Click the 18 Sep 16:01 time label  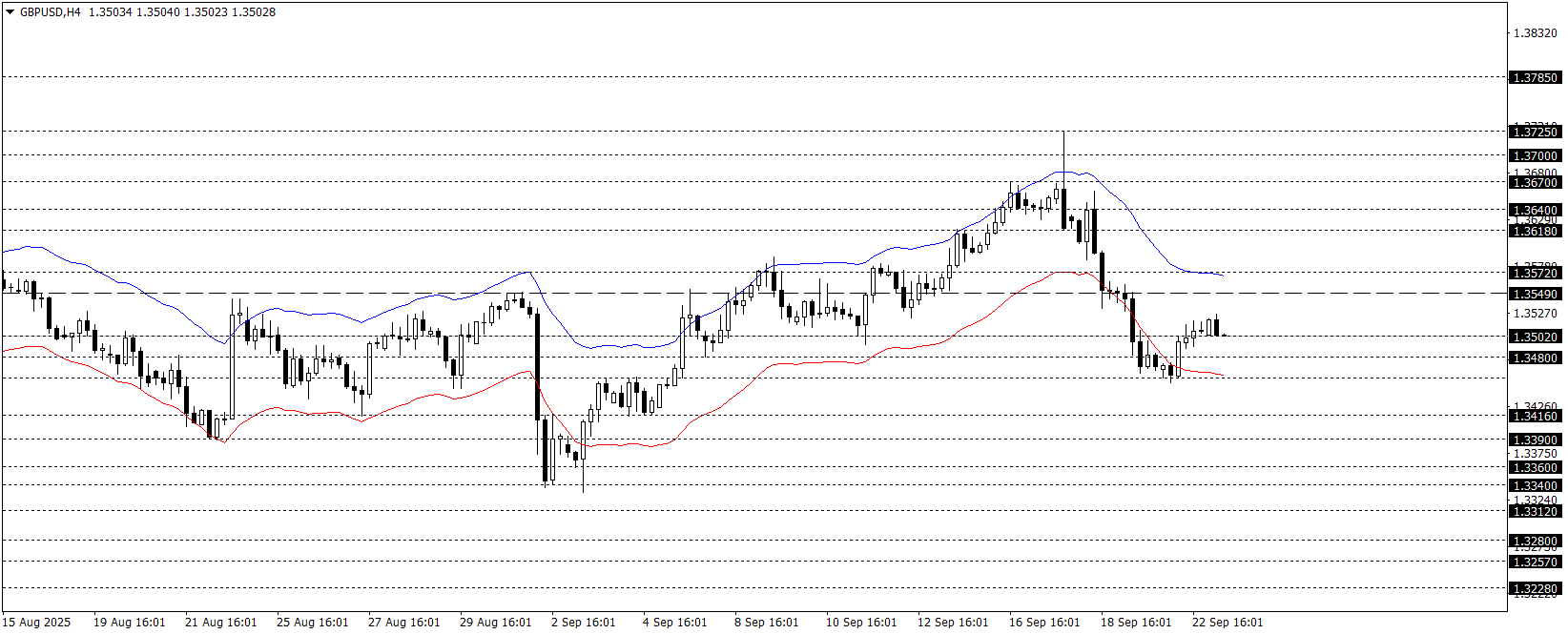(x=1136, y=623)
